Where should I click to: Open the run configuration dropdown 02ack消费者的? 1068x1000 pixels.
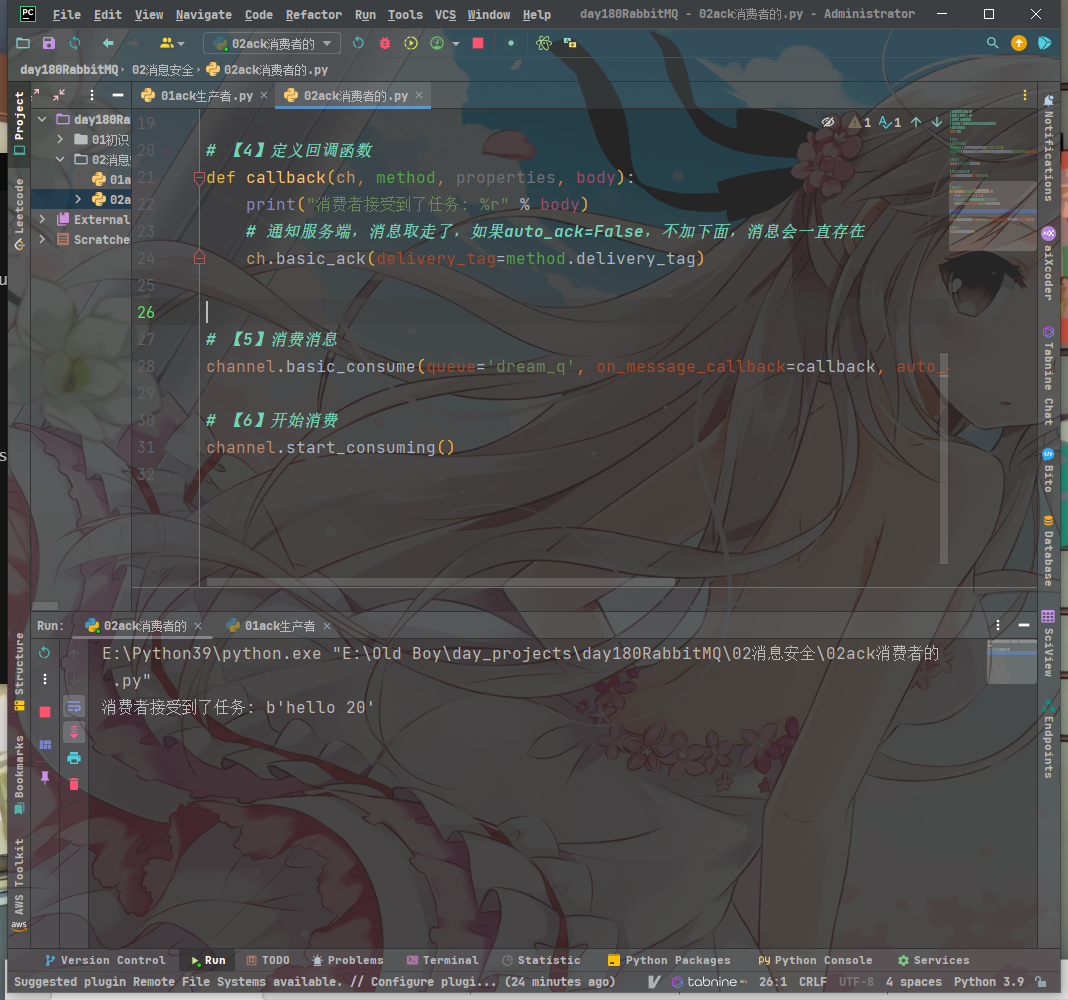point(272,44)
